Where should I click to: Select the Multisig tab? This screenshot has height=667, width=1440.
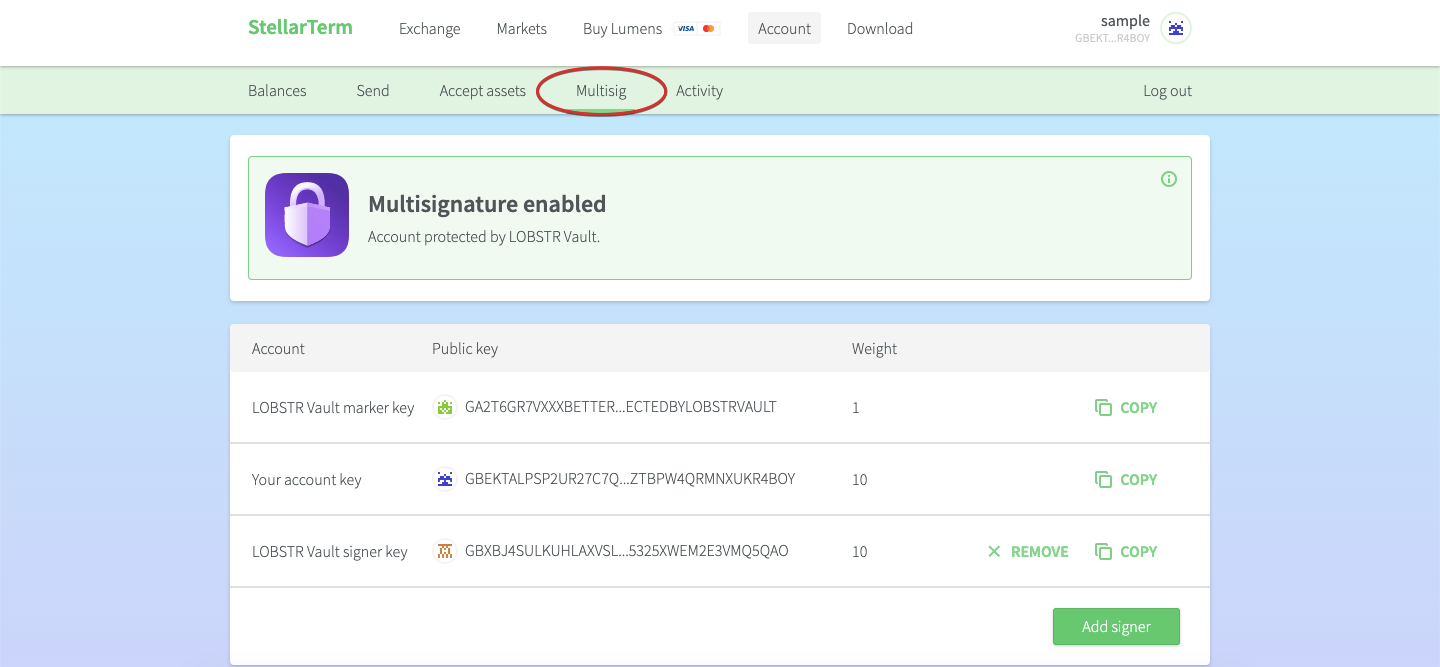[601, 91]
